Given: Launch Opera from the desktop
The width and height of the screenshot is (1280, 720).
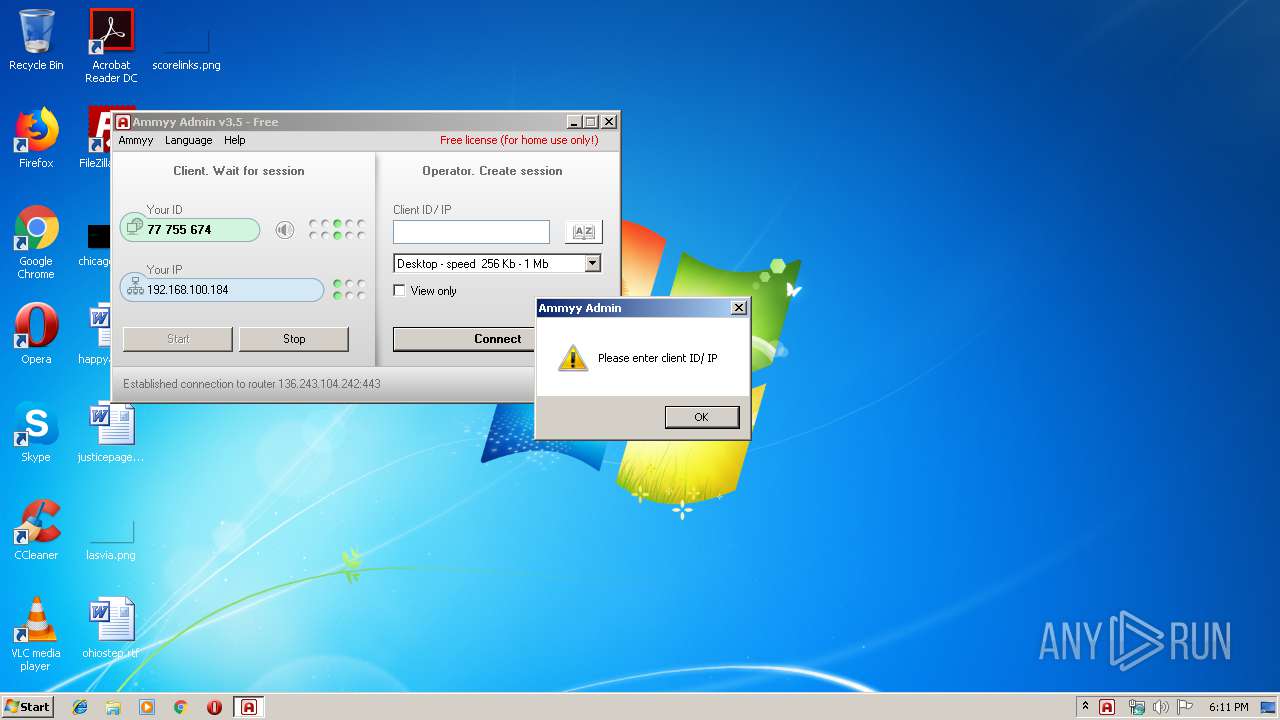Looking at the screenshot, I should coord(36,334).
